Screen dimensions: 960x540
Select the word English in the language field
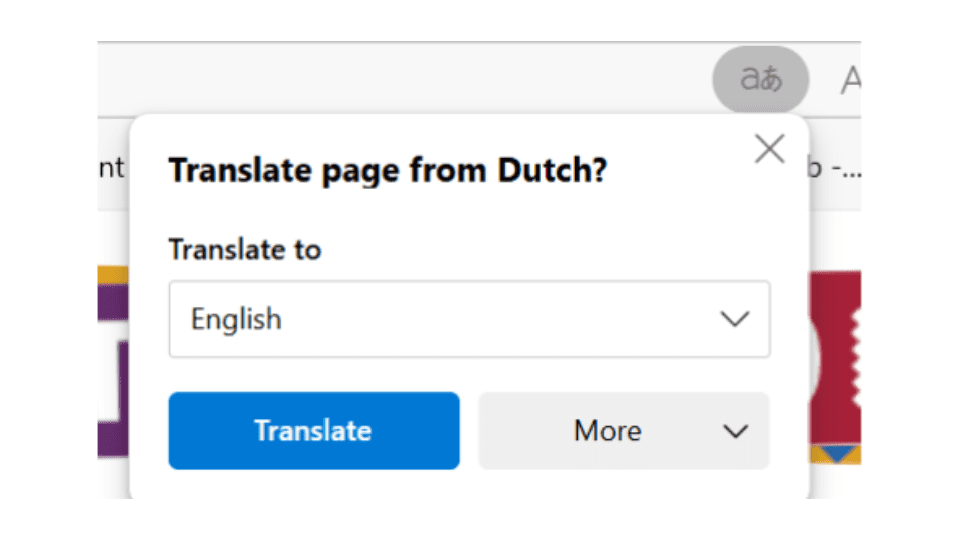[x=236, y=320]
